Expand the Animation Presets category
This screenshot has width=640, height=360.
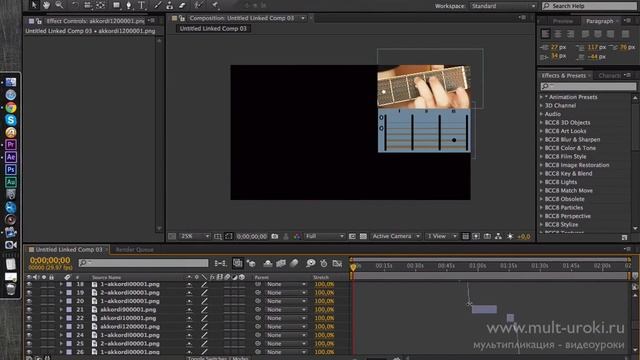542,97
